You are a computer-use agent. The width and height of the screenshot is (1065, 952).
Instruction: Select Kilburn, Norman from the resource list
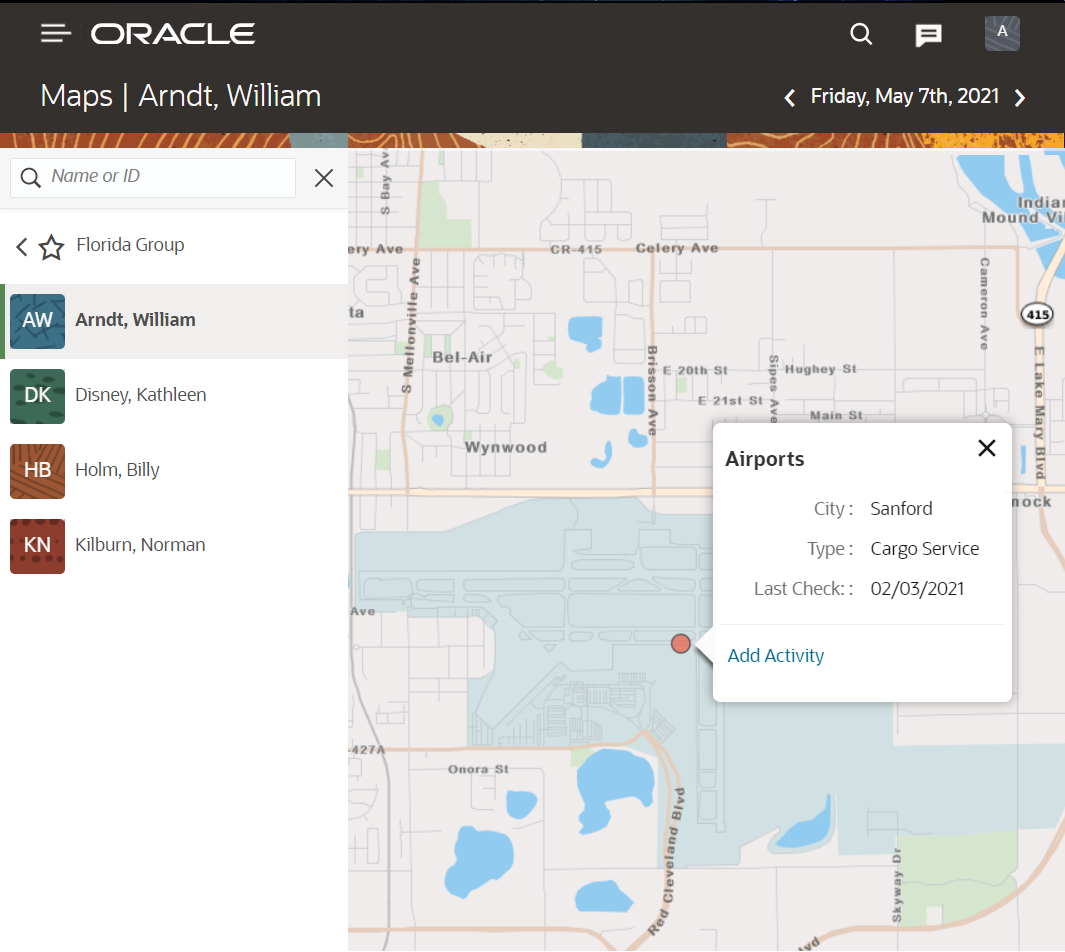pos(140,545)
